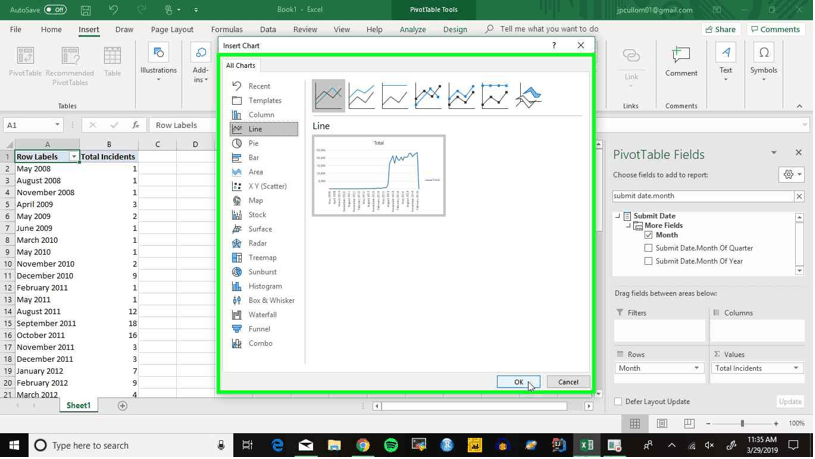Clear the field search box text
This screenshot has width=815, height=459.
(x=799, y=196)
